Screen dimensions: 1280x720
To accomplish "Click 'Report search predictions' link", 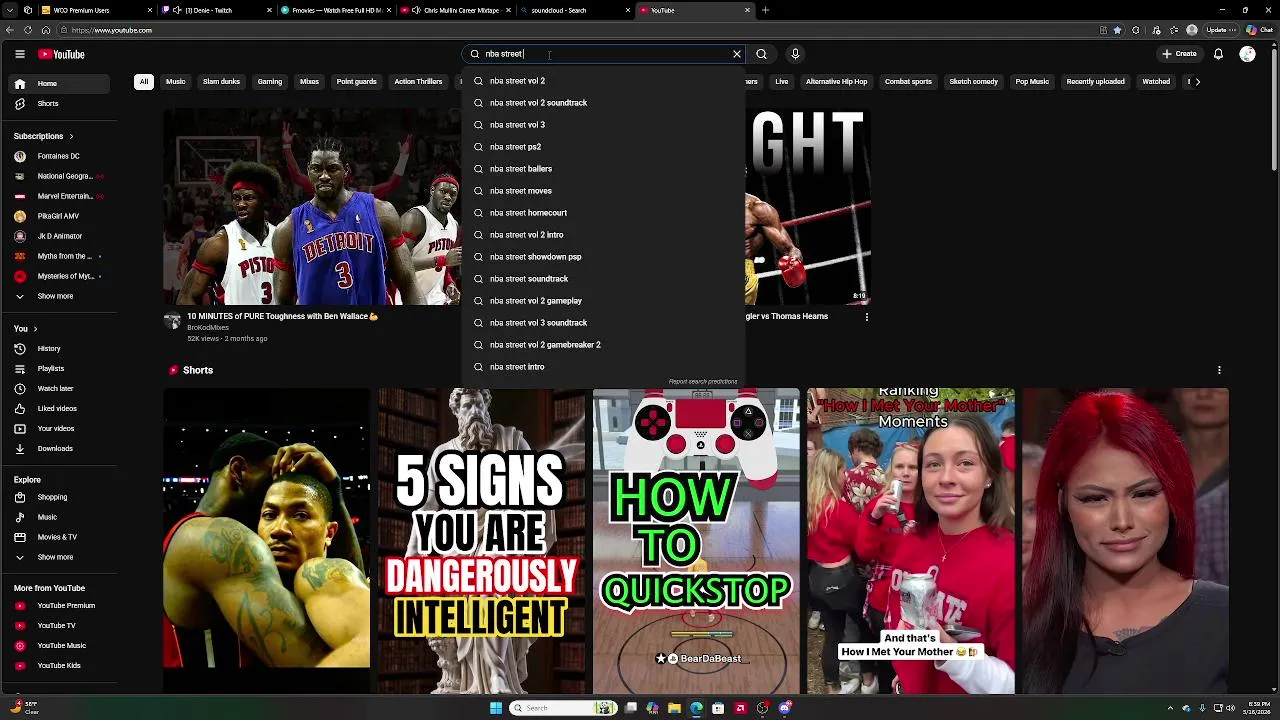I will [x=703, y=382].
